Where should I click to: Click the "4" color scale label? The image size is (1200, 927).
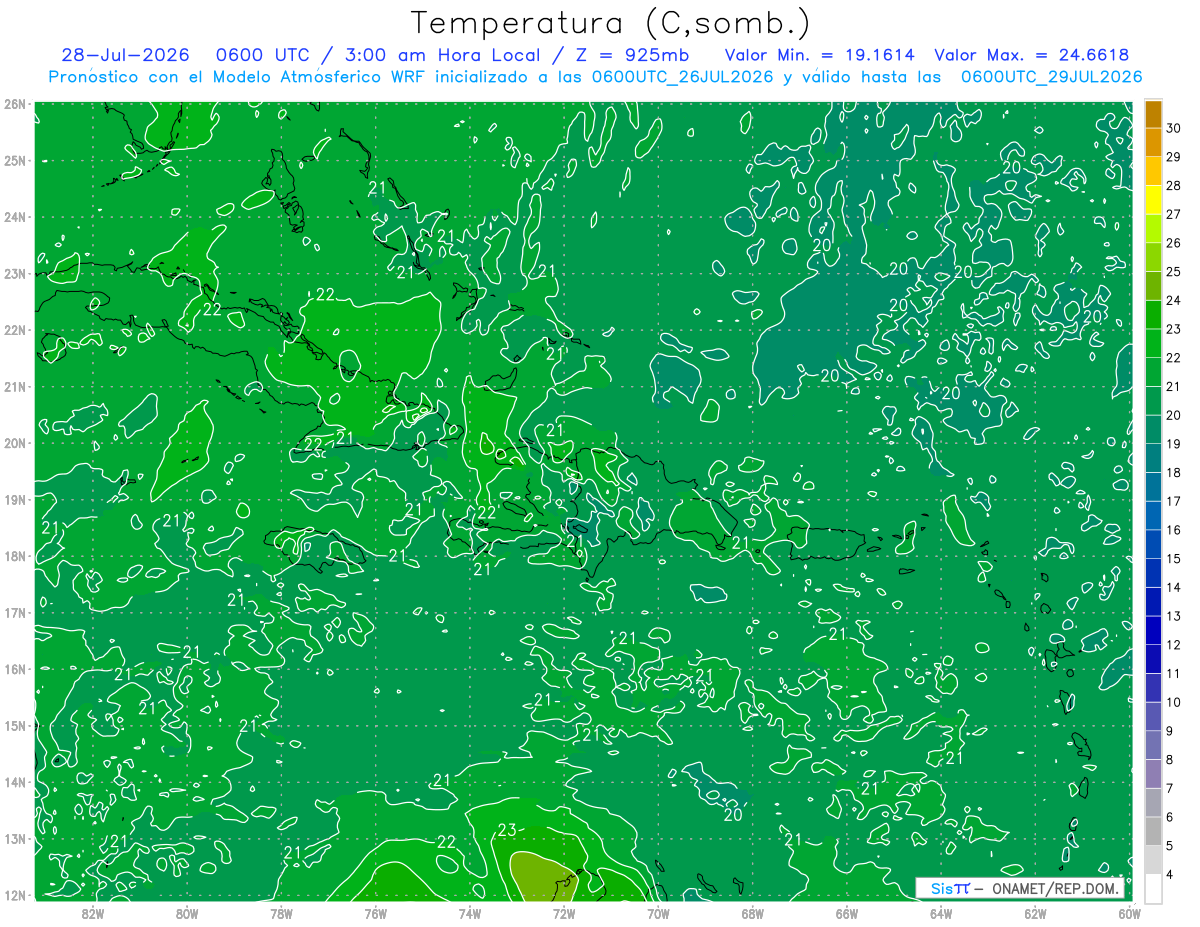click(1170, 875)
